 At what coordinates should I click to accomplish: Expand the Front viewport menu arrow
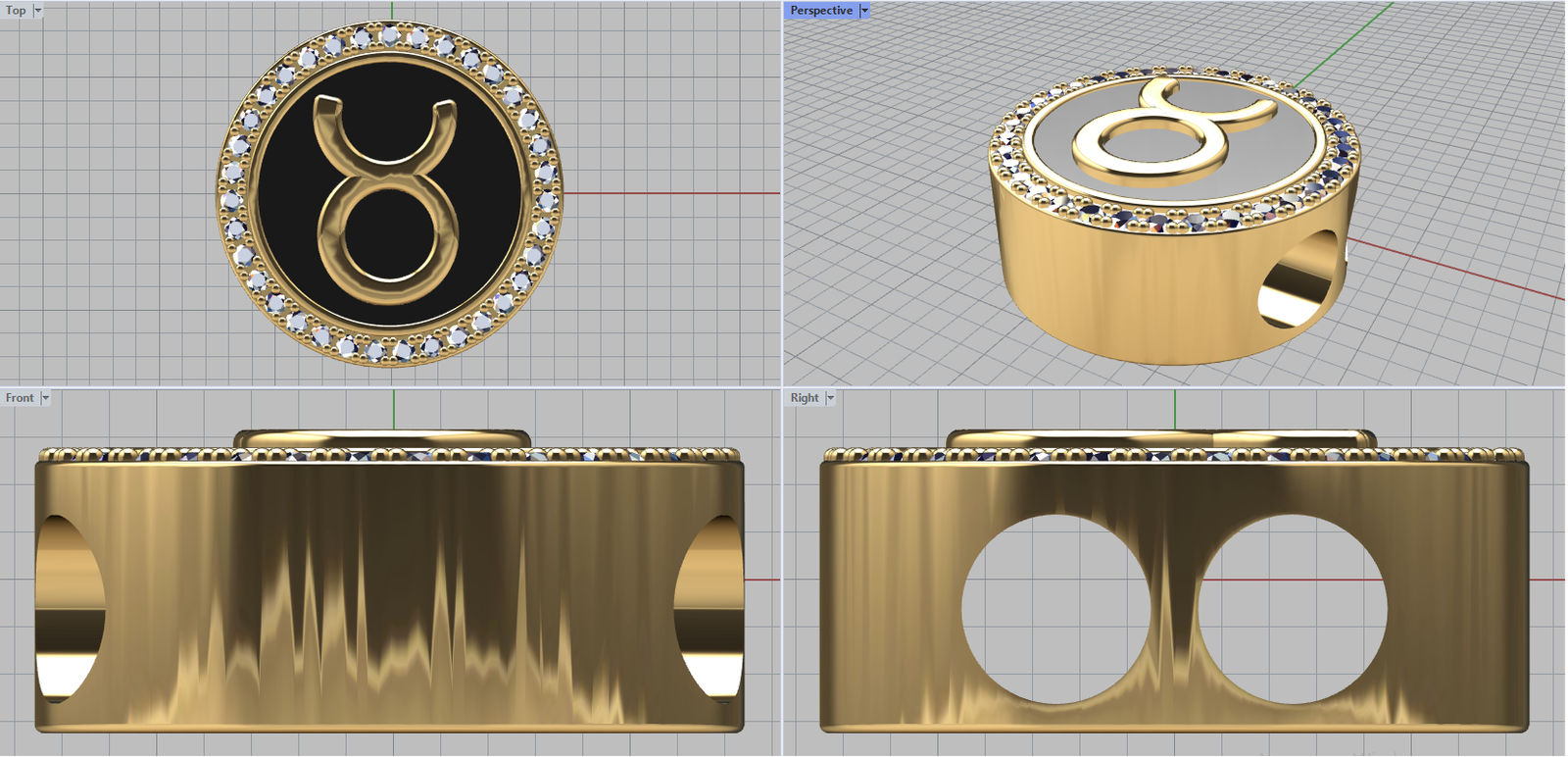click(45, 398)
